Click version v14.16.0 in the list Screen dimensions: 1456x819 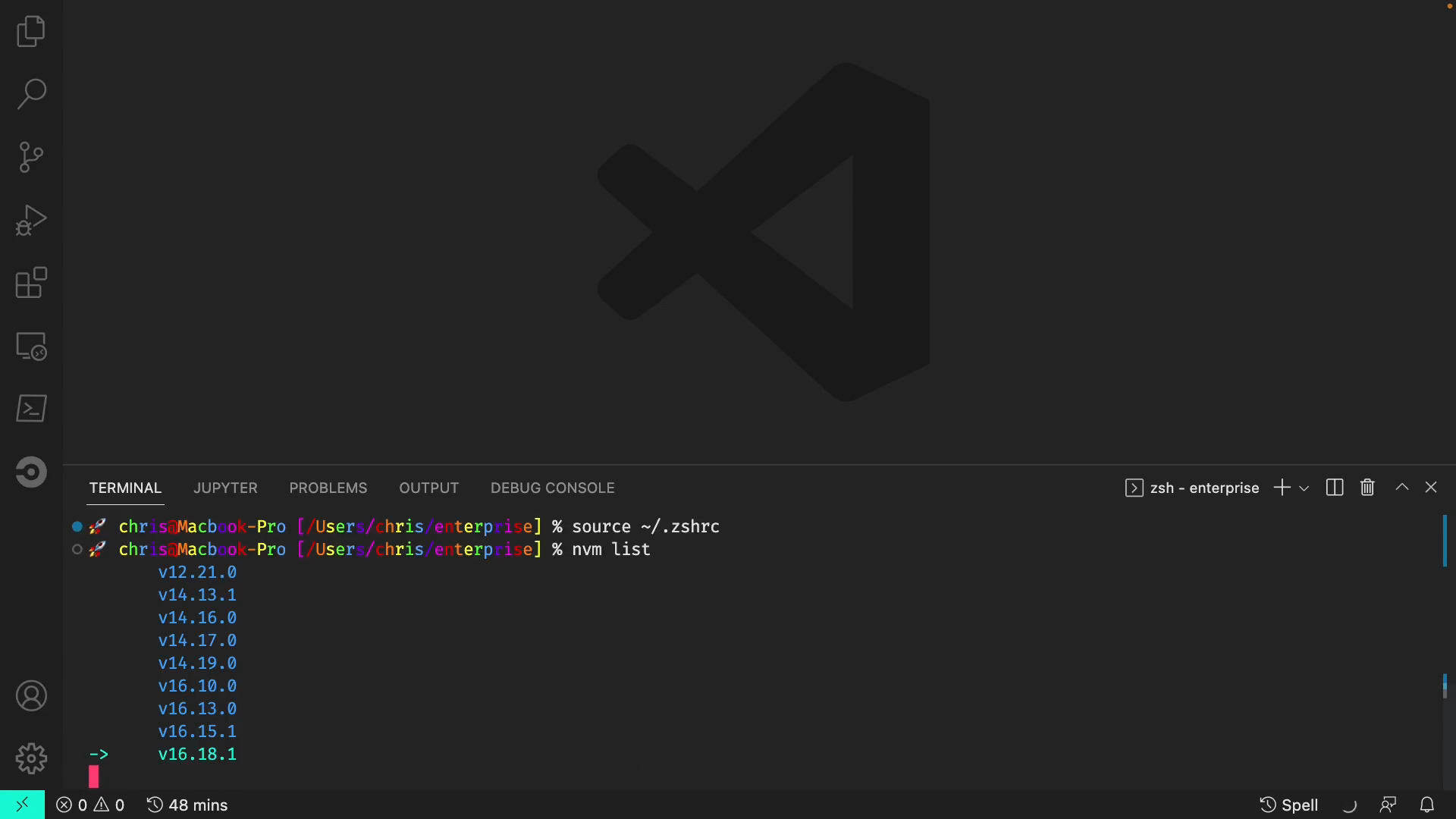point(197,617)
